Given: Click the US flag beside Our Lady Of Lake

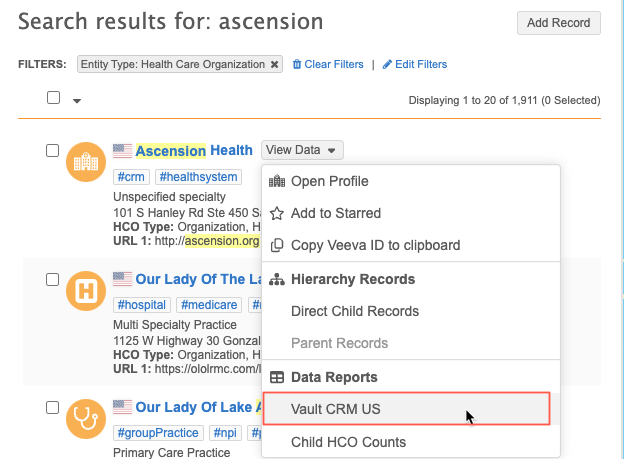Looking at the screenshot, I should point(122,407).
